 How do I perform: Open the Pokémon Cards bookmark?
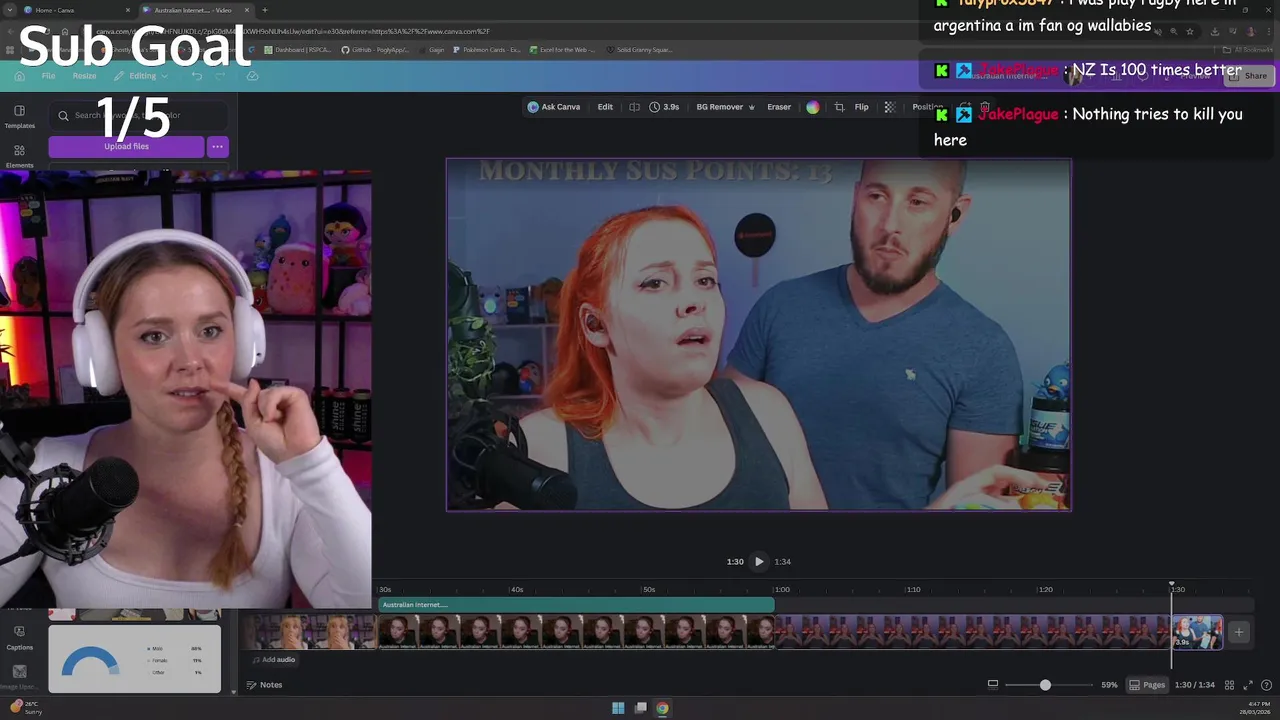coord(487,49)
